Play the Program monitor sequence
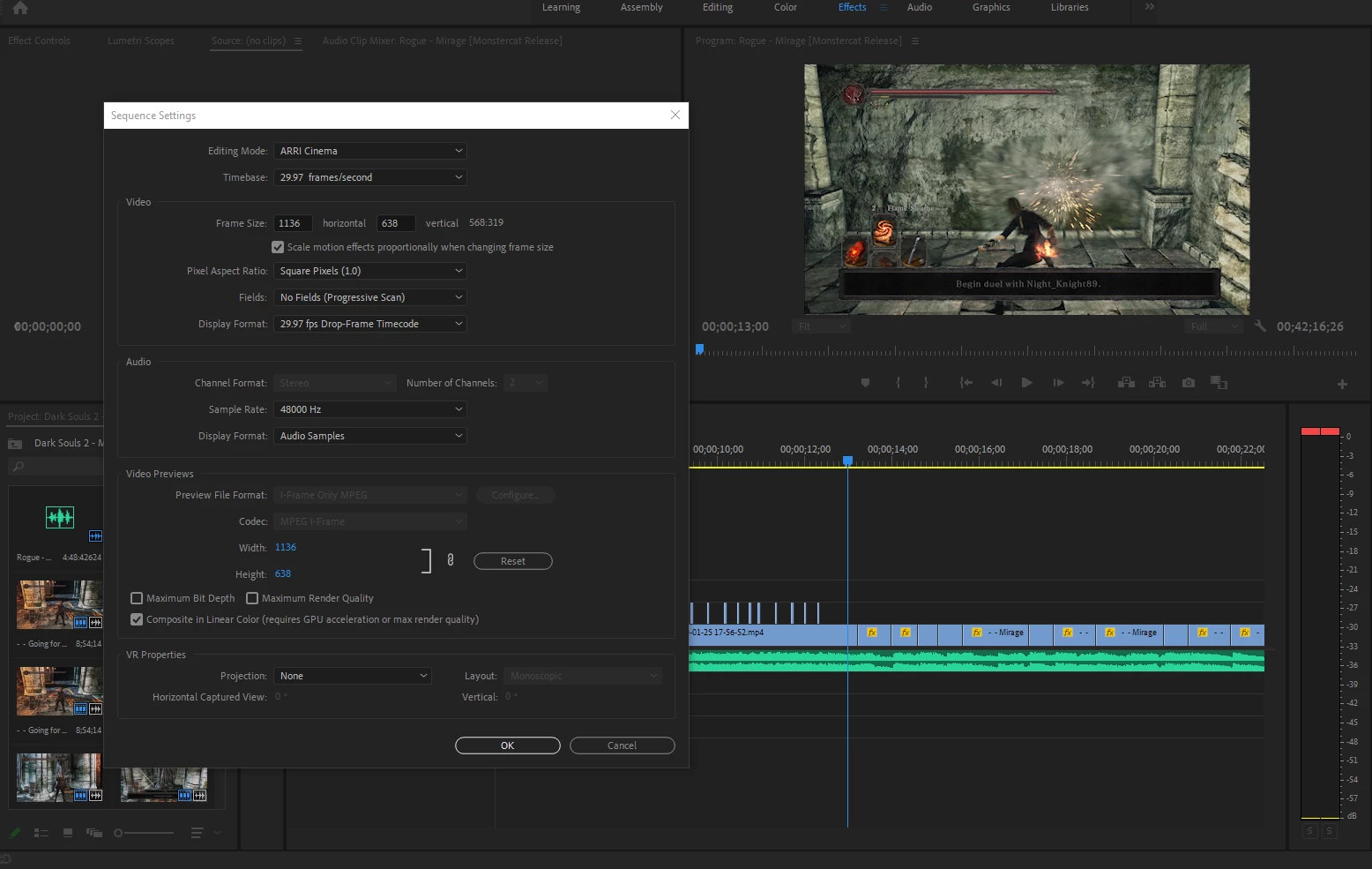Image resolution: width=1372 pixels, height=869 pixels. pyautogui.click(x=1026, y=383)
